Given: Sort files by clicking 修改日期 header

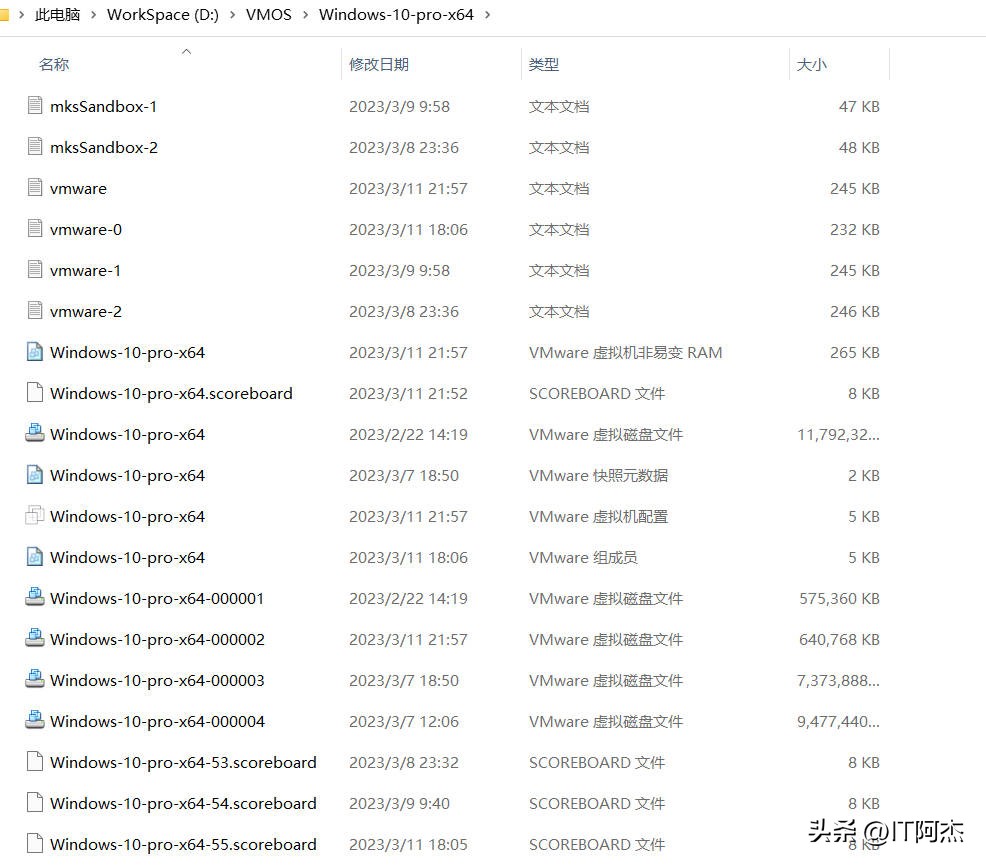Looking at the screenshot, I should coord(378,64).
